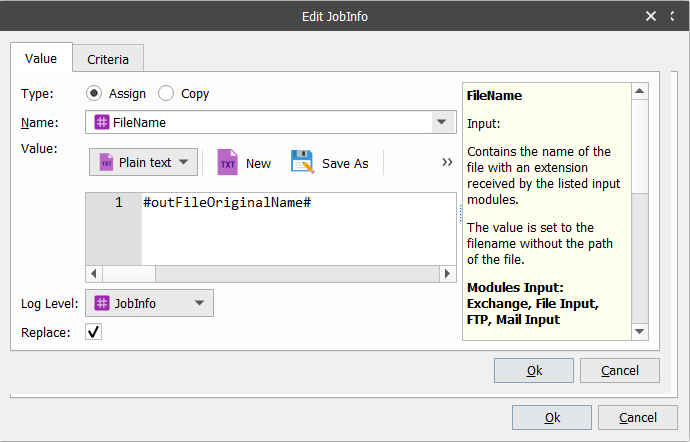
Task: Switch to the Criteria tab
Action: [108, 59]
